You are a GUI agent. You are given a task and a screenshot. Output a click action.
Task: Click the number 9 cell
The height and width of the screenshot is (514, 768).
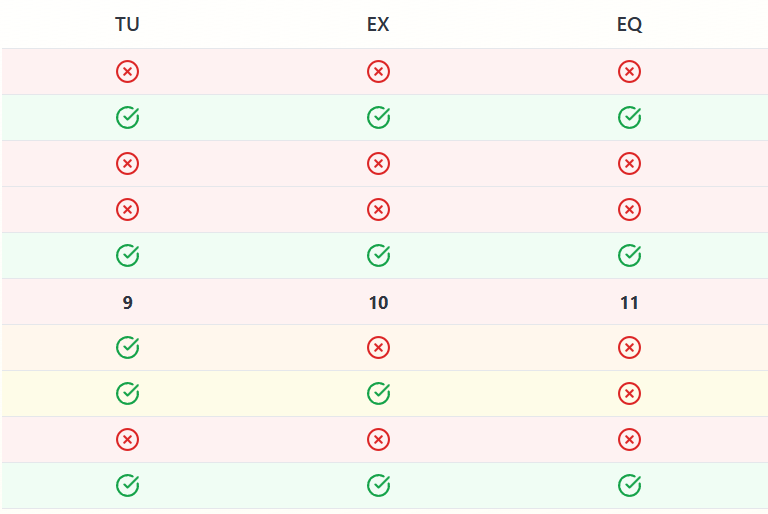coord(127,302)
